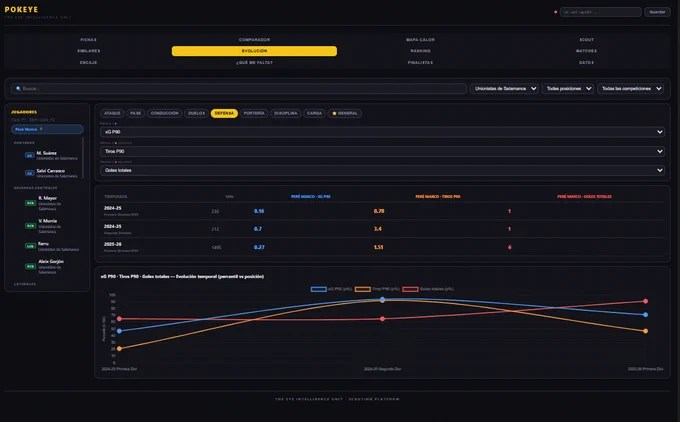Open the Scout section
680x422 pixels.
[x=586, y=39]
